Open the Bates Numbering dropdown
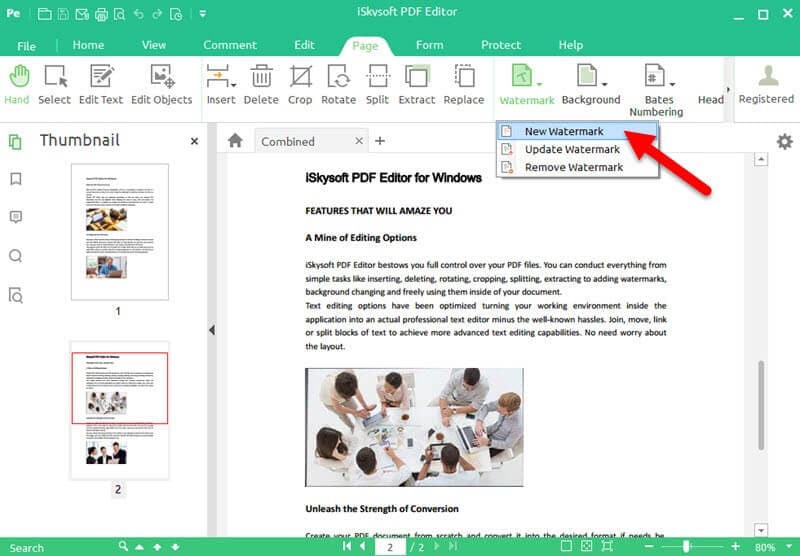 click(657, 90)
